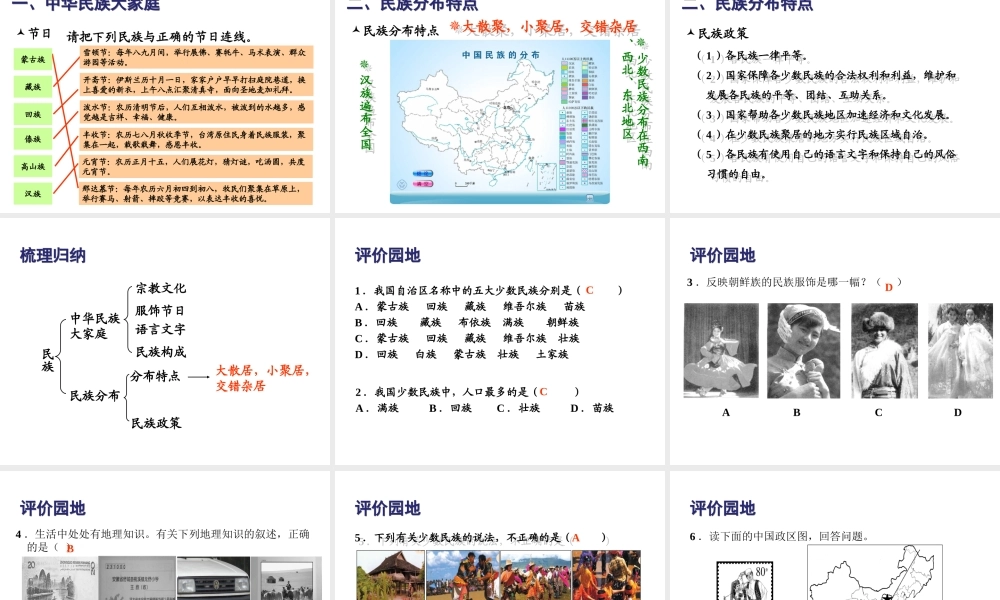Screen dimensions: 1000x600
Task: Open costume photo labeled B
Action: 804,351
